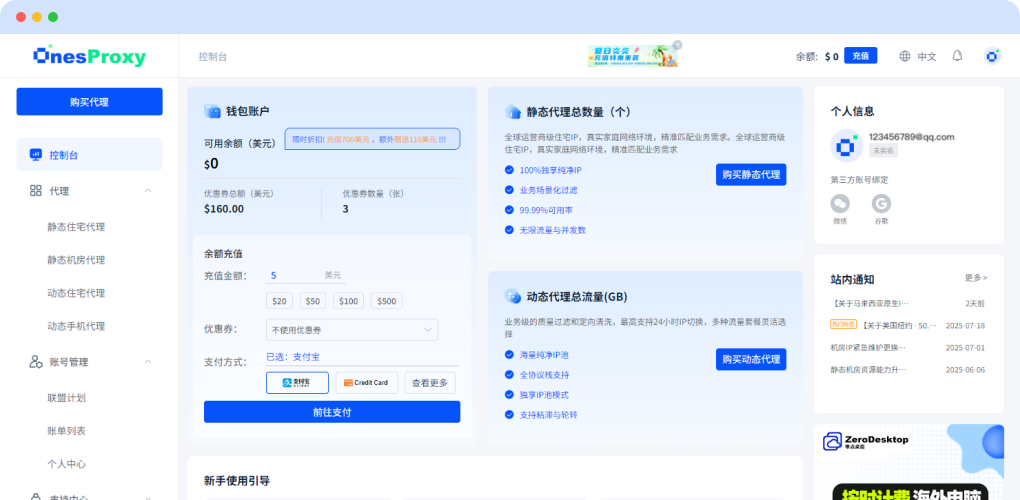Go to 账单列表 in the sidebar
This screenshot has height=500, width=1020.
click(x=67, y=431)
